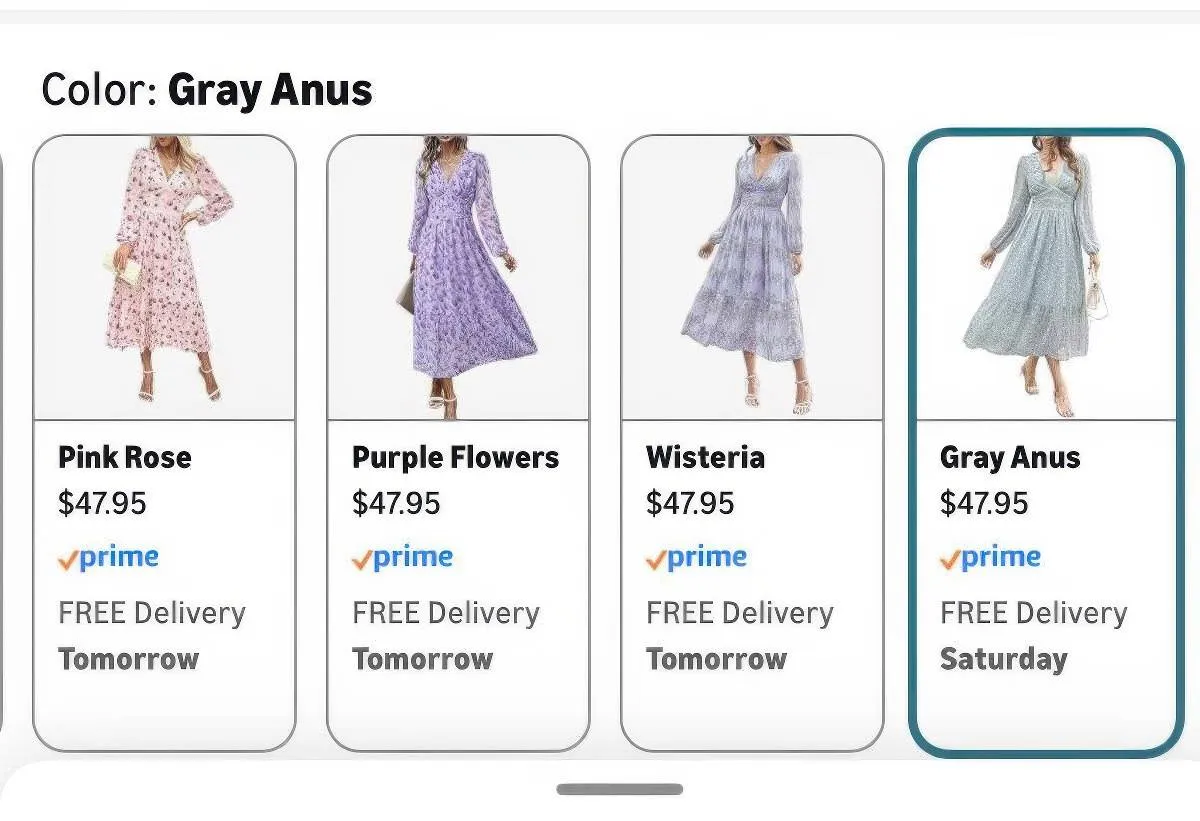This screenshot has width=1200, height=821.
Task: Pick the Wisteria dress thumbnail
Action: click(752, 277)
